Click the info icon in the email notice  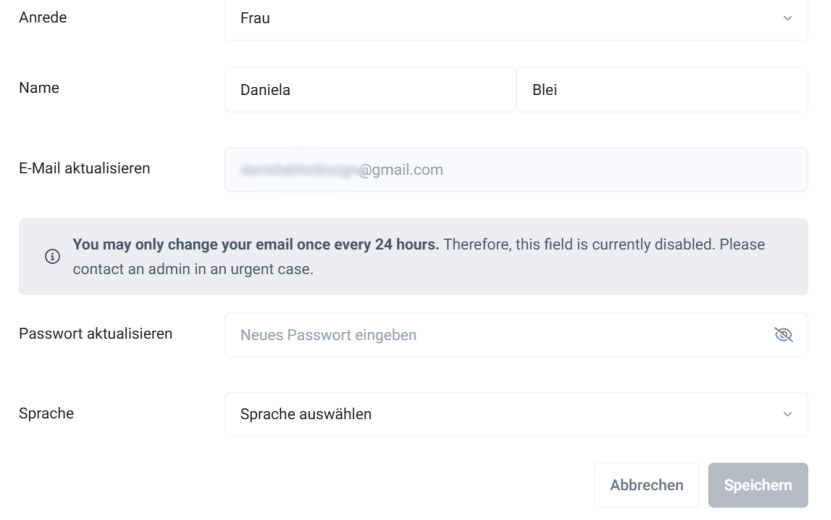click(52, 257)
